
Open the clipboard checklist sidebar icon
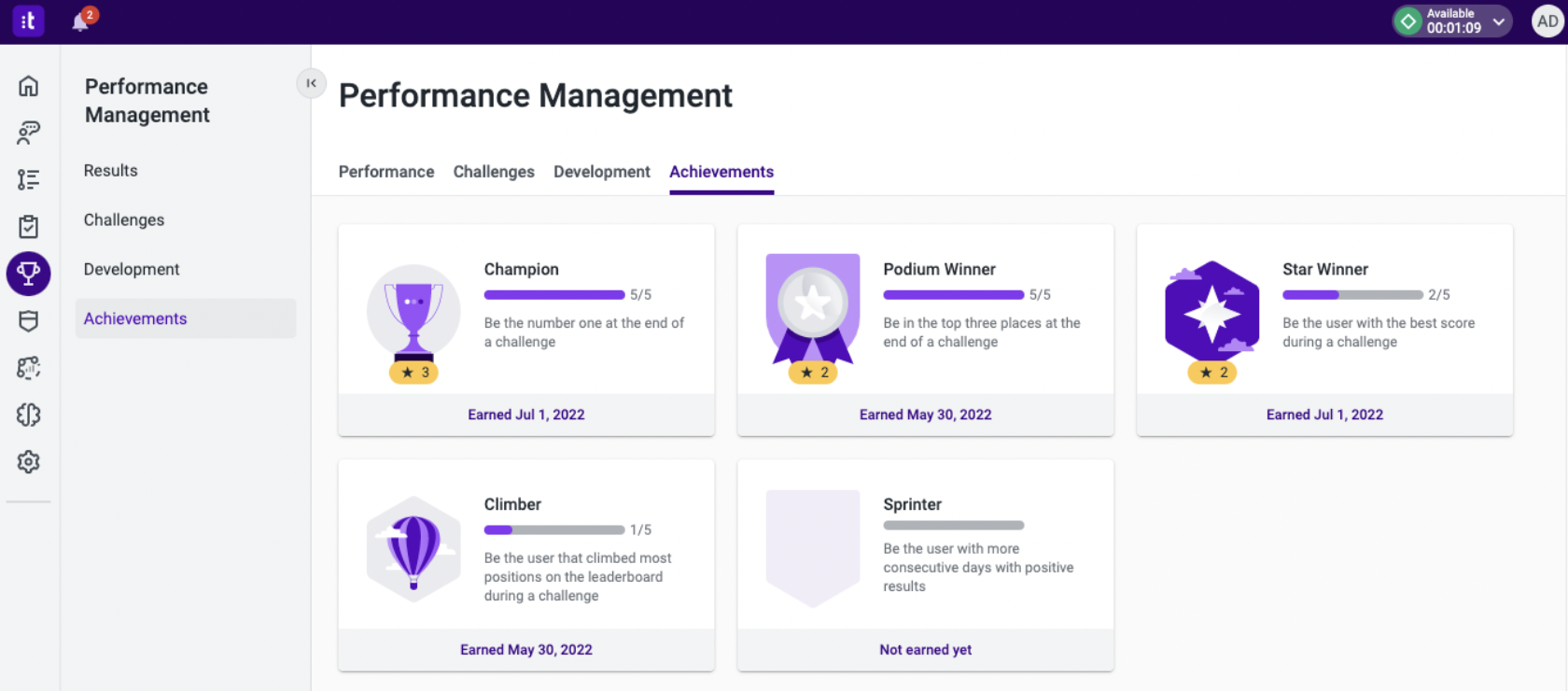(x=29, y=227)
